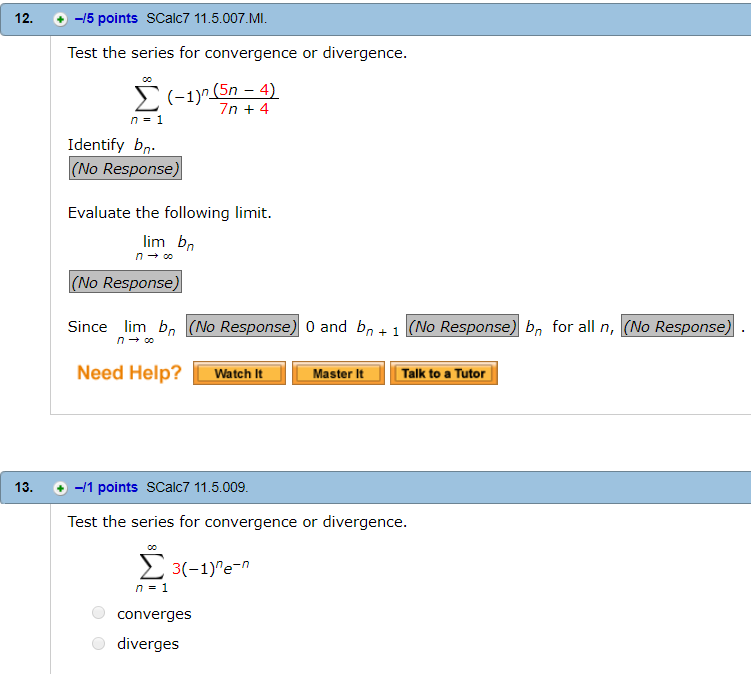Image resolution: width=751 pixels, height=674 pixels.
Task: Open the –/5 points link for question 12
Action: click(x=106, y=19)
